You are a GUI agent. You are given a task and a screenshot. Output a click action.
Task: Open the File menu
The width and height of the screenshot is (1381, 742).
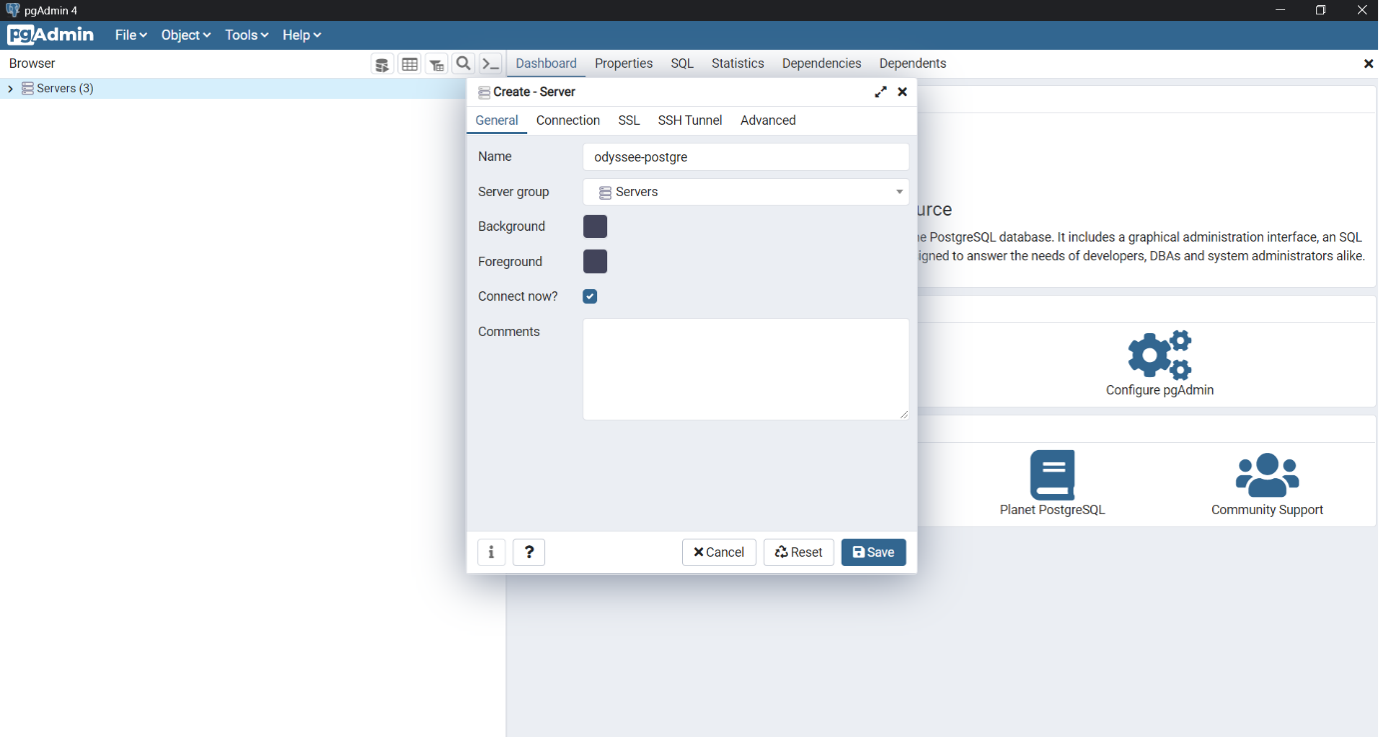pos(131,35)
